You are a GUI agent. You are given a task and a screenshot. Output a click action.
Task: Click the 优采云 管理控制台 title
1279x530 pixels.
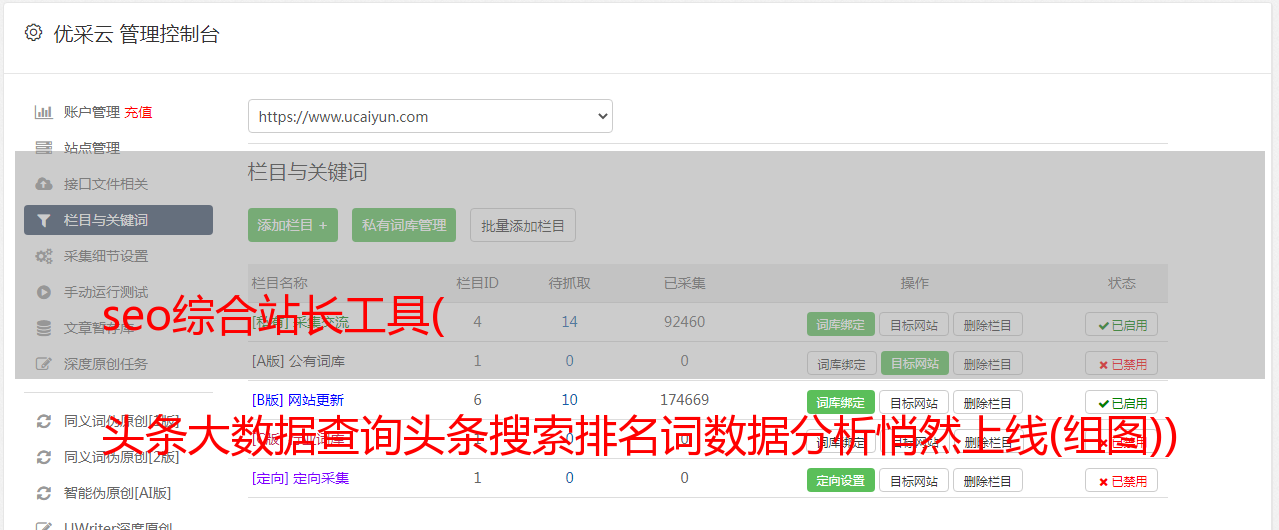[x=136, y=34]
